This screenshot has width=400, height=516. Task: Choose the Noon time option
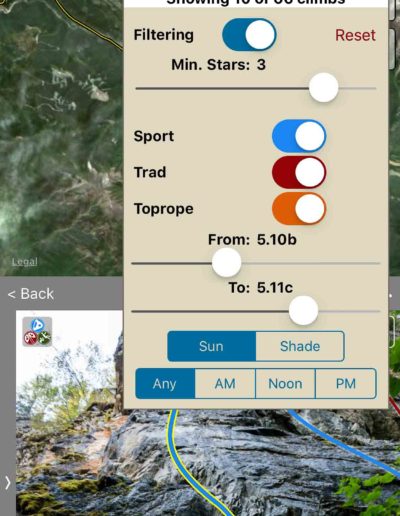[285, 383]
